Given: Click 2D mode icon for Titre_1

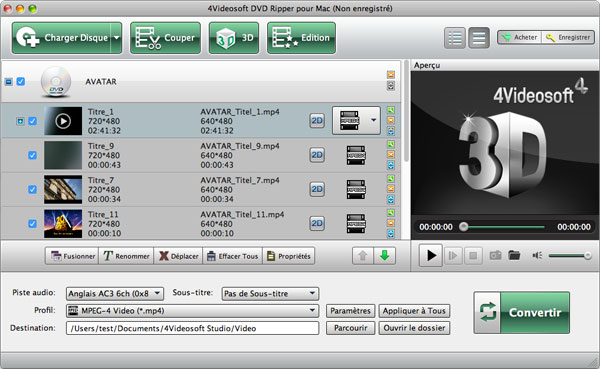Looking at the screenshot, I should pos(317,121).
